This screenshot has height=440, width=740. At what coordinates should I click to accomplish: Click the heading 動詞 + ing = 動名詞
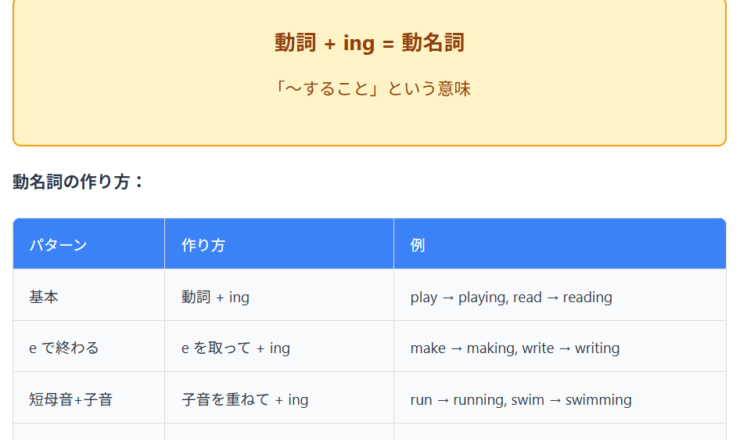coord(369,43)
